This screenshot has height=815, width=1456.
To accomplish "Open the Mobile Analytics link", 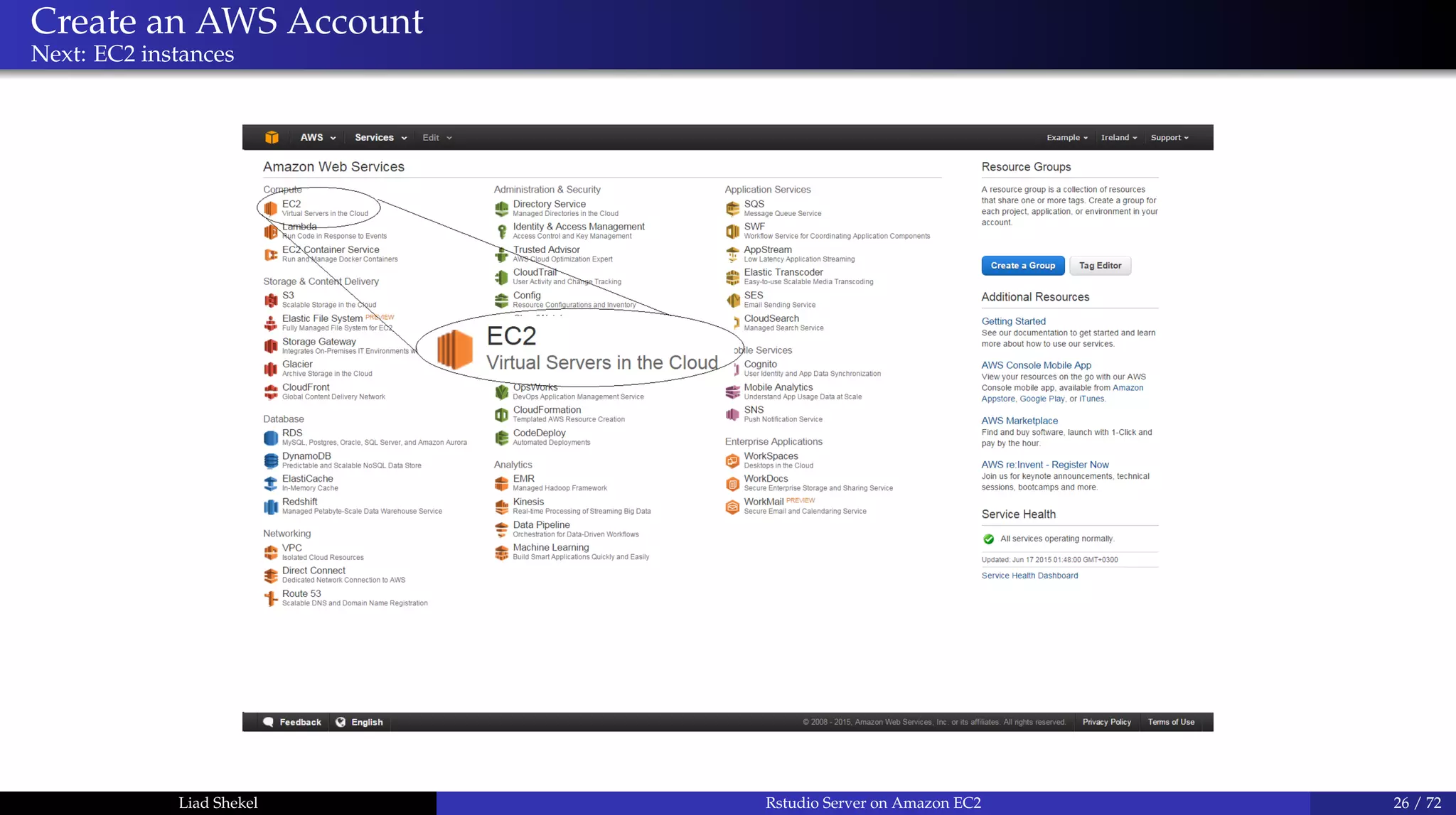I will pos(778,387).
